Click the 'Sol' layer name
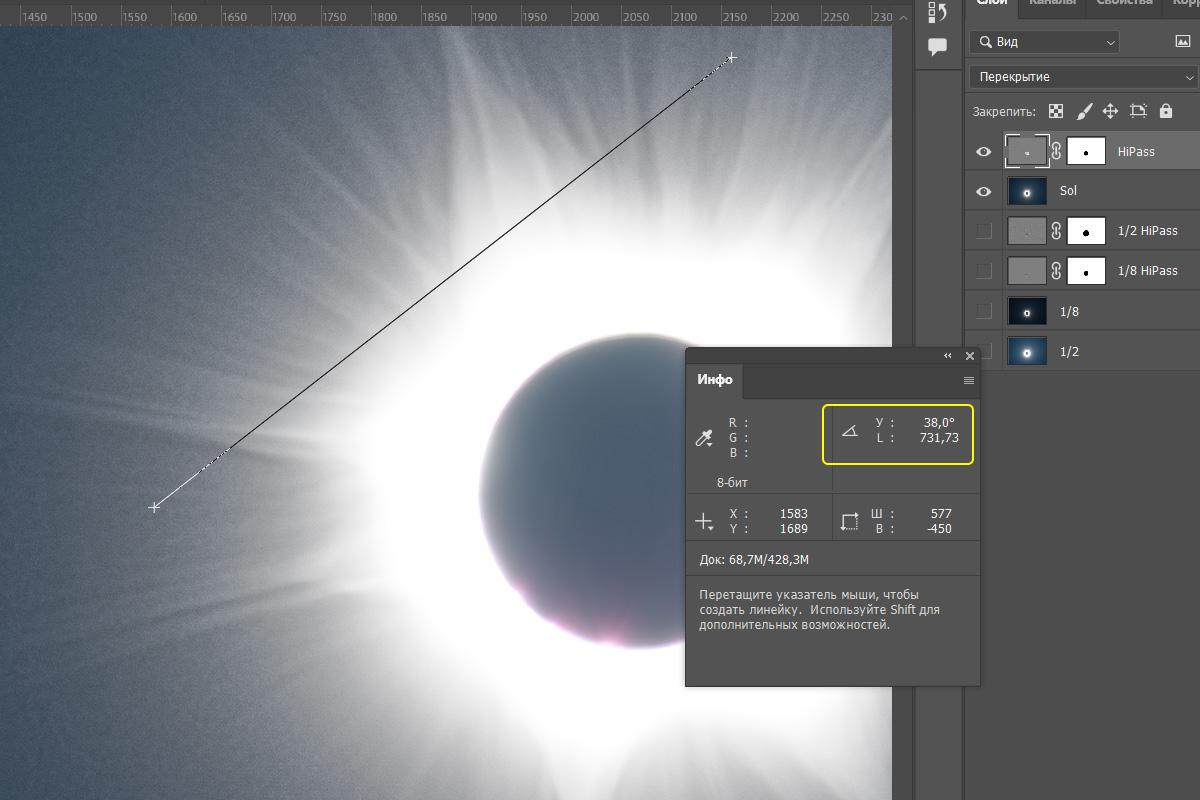 [x=1068, y=191]
